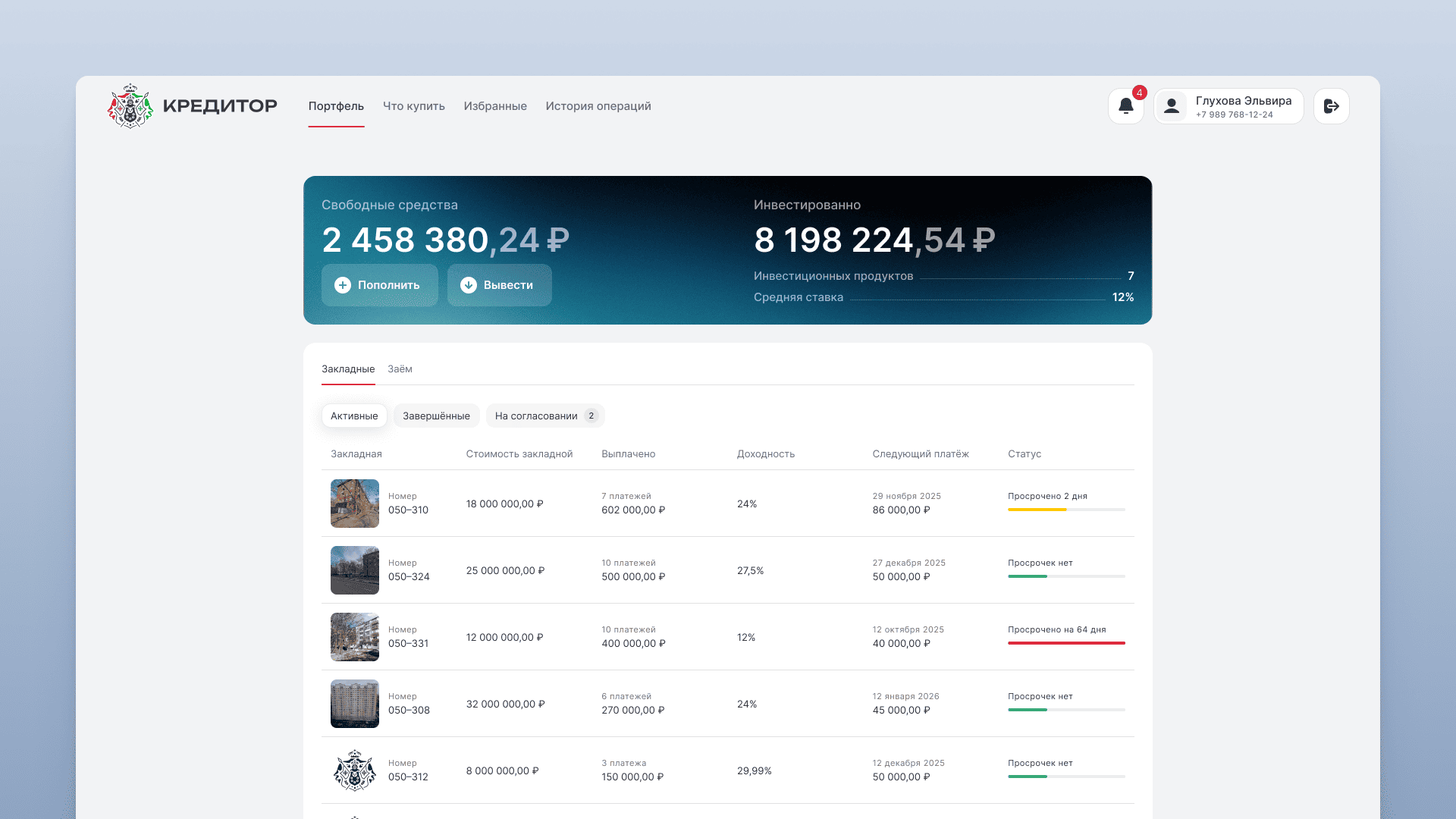Image resolution: width=1456 pixels, height=819 pixels.
Task: Click the photo thumbnail of mortgage 050–308
Action: tap(354, 704)
